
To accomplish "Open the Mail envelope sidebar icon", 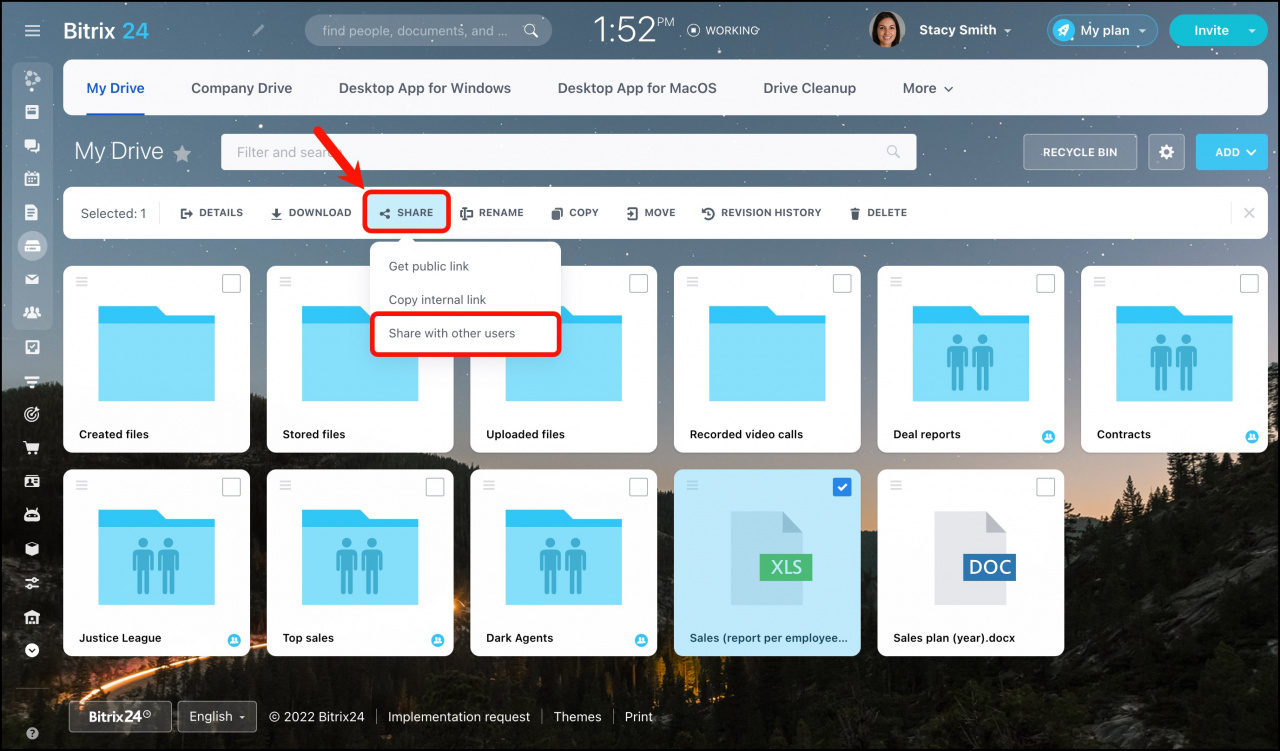I will click(32, 279).
